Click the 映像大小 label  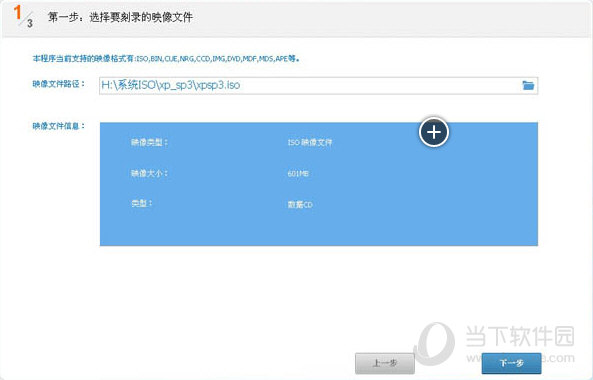click(x=149, y=174)
